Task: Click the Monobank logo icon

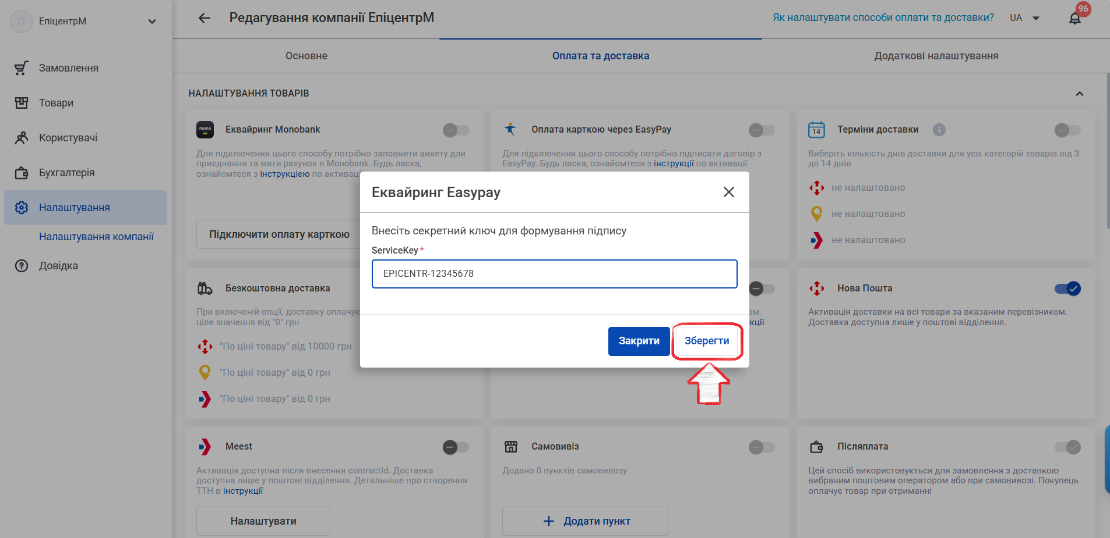Action: 205,130
